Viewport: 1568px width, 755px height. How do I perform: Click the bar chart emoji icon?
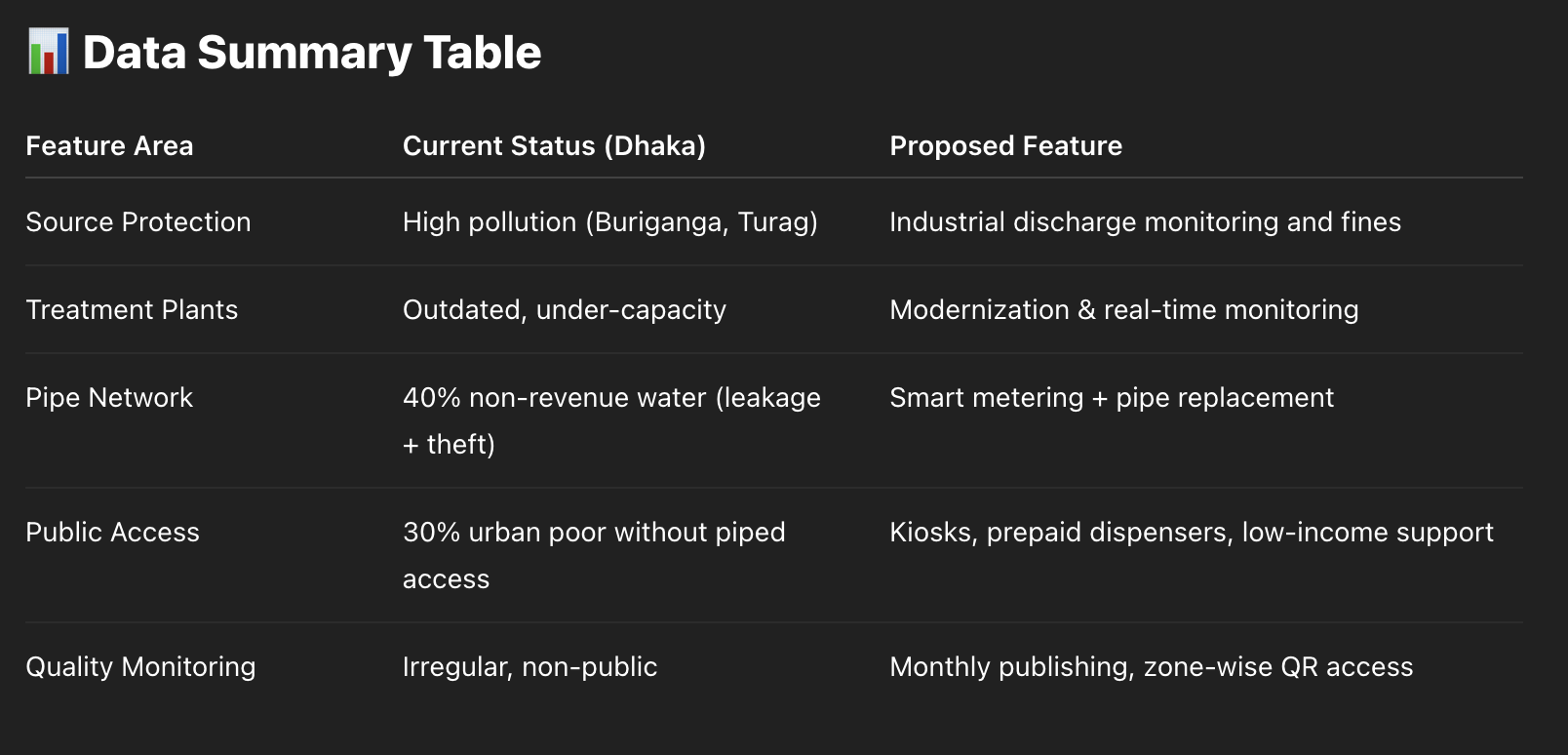(48, 52)
